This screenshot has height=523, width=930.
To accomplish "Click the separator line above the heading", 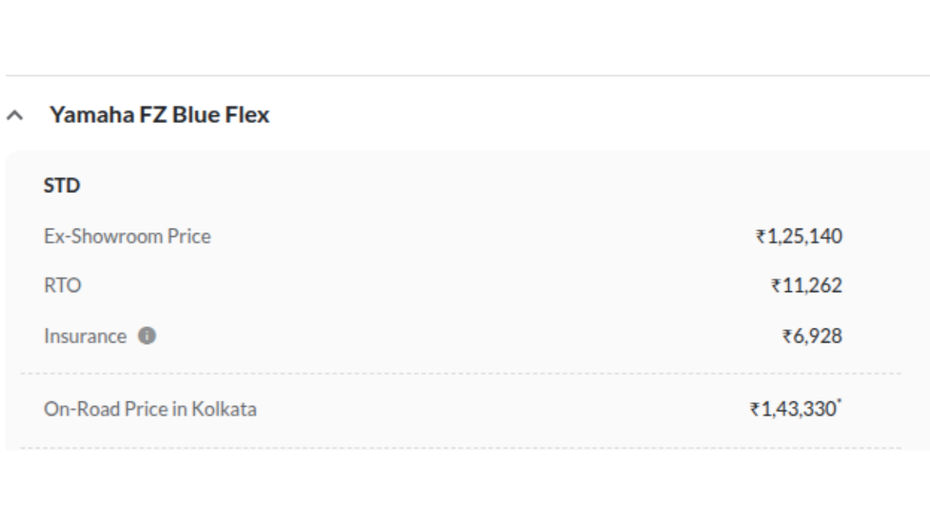I will (468, 75).
